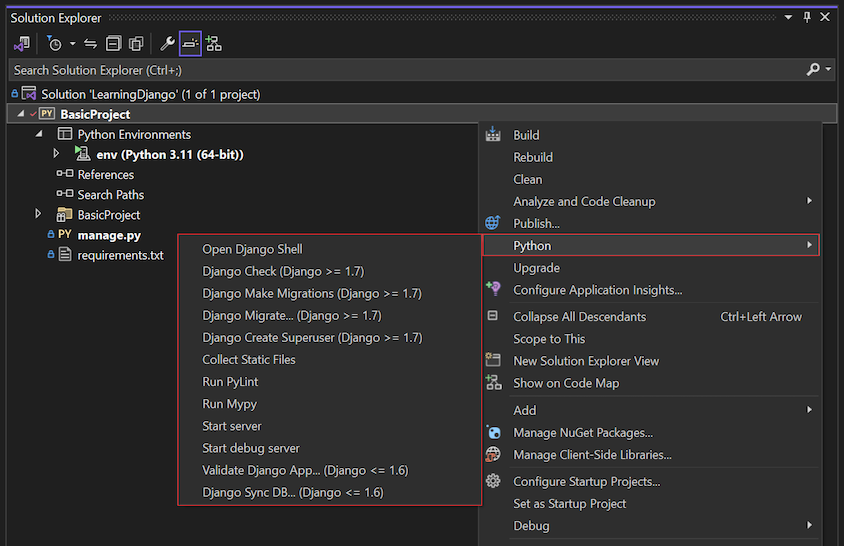844x546 pixels.
Task: Click the search magnifier icon
Action: point(813,70)
